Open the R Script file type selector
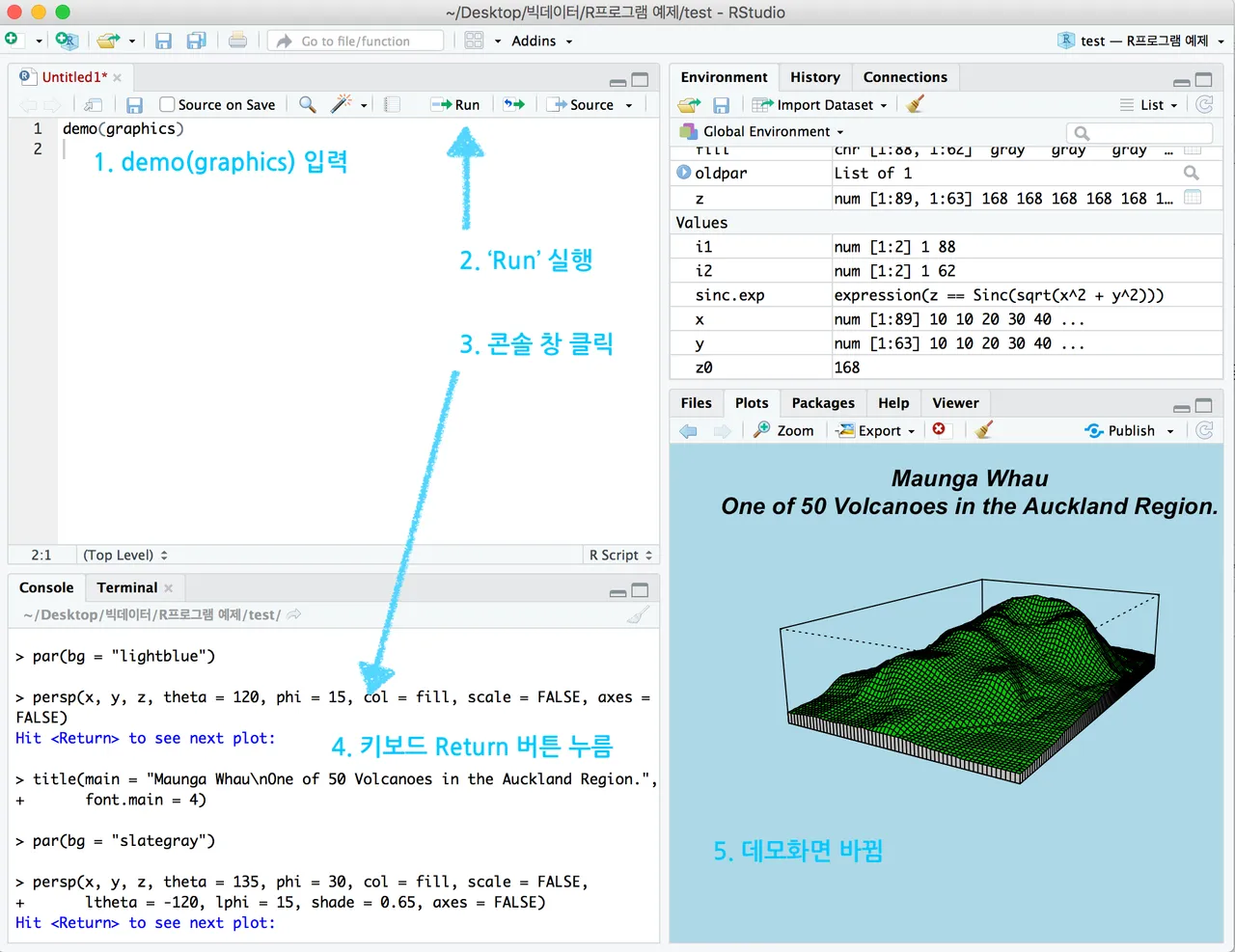Screen dimensions: 1235x952 click(x=620, y=555)
